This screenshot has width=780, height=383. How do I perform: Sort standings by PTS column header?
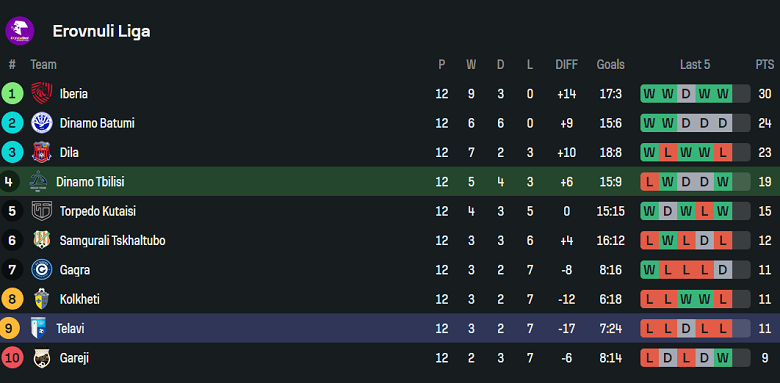coord(765,65)
